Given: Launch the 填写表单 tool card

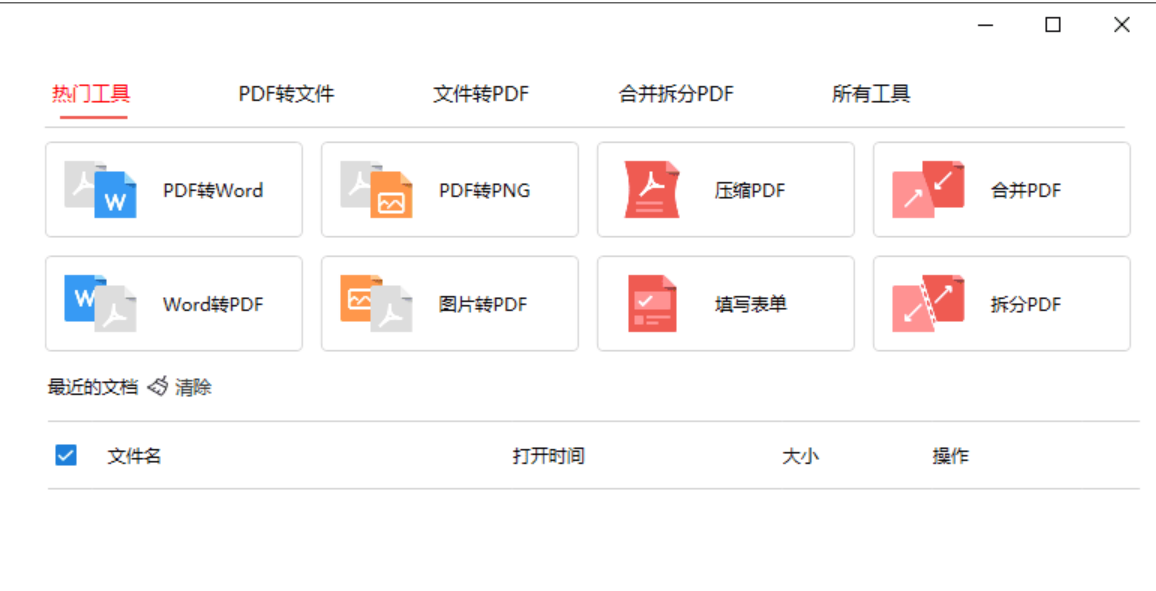Looking at the screenshot, I should (724, 302).
